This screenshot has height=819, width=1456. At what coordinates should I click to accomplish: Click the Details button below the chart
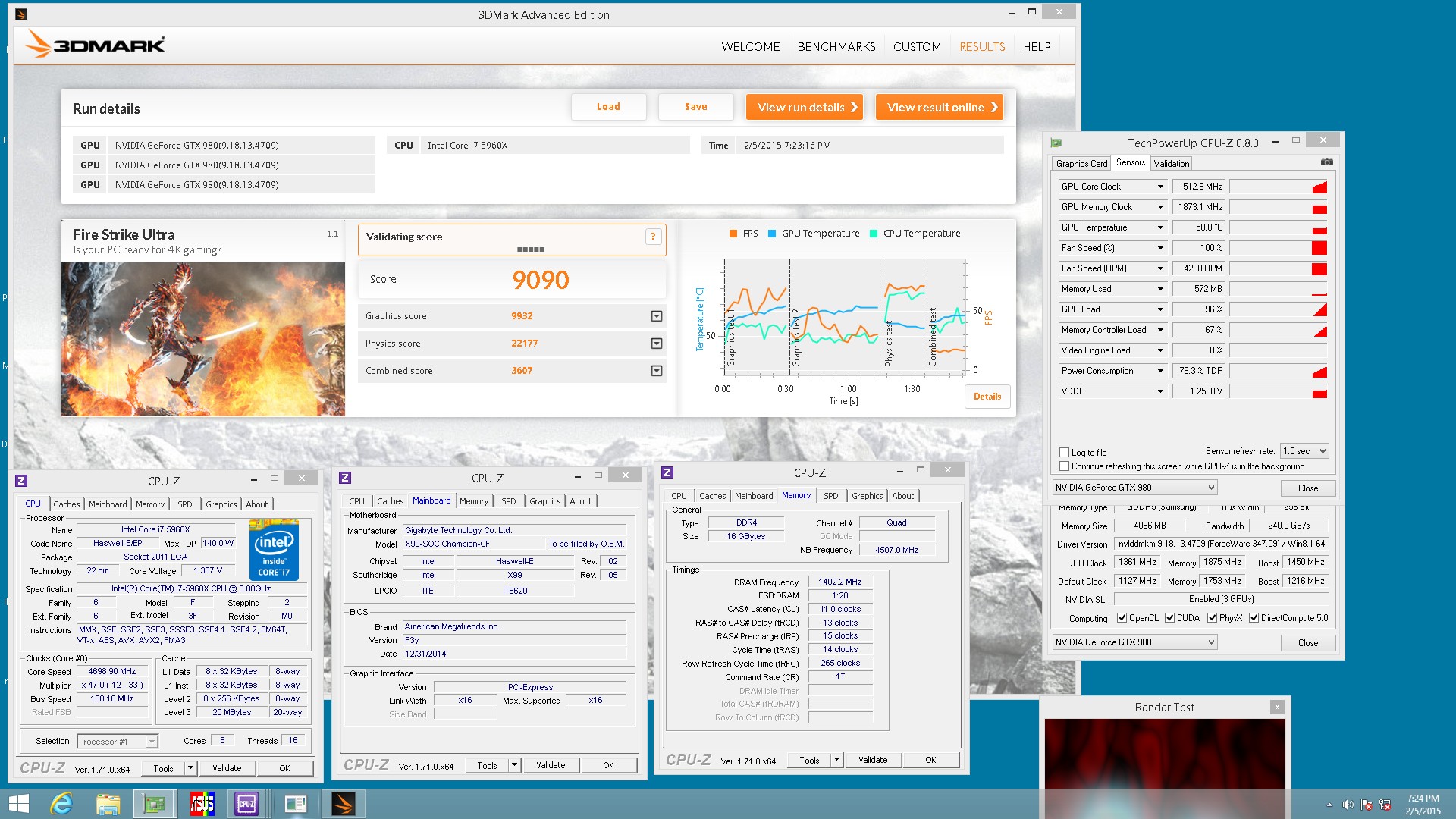987,397
